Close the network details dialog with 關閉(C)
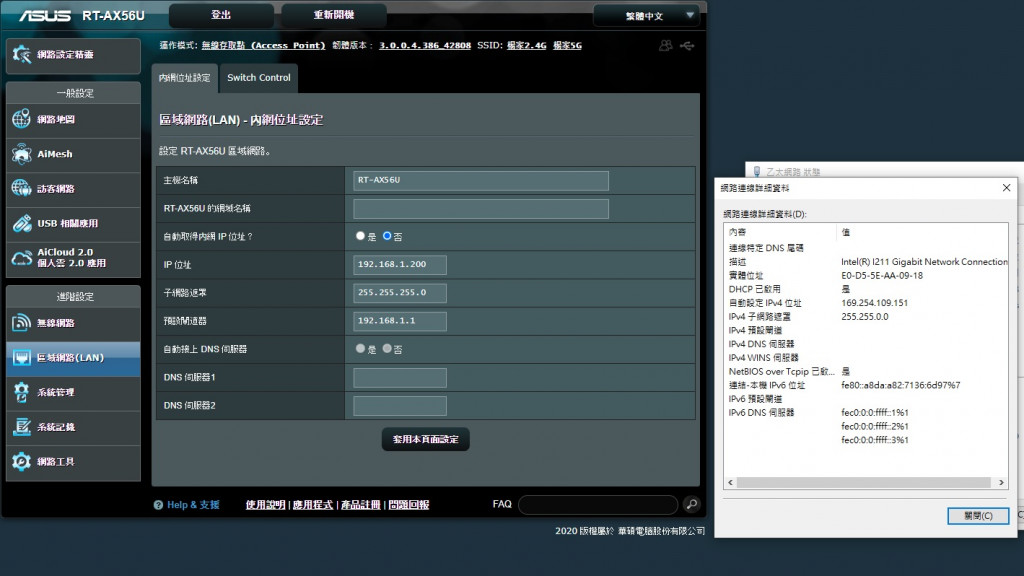1024x576 pixels. click(x=978, y=516)
